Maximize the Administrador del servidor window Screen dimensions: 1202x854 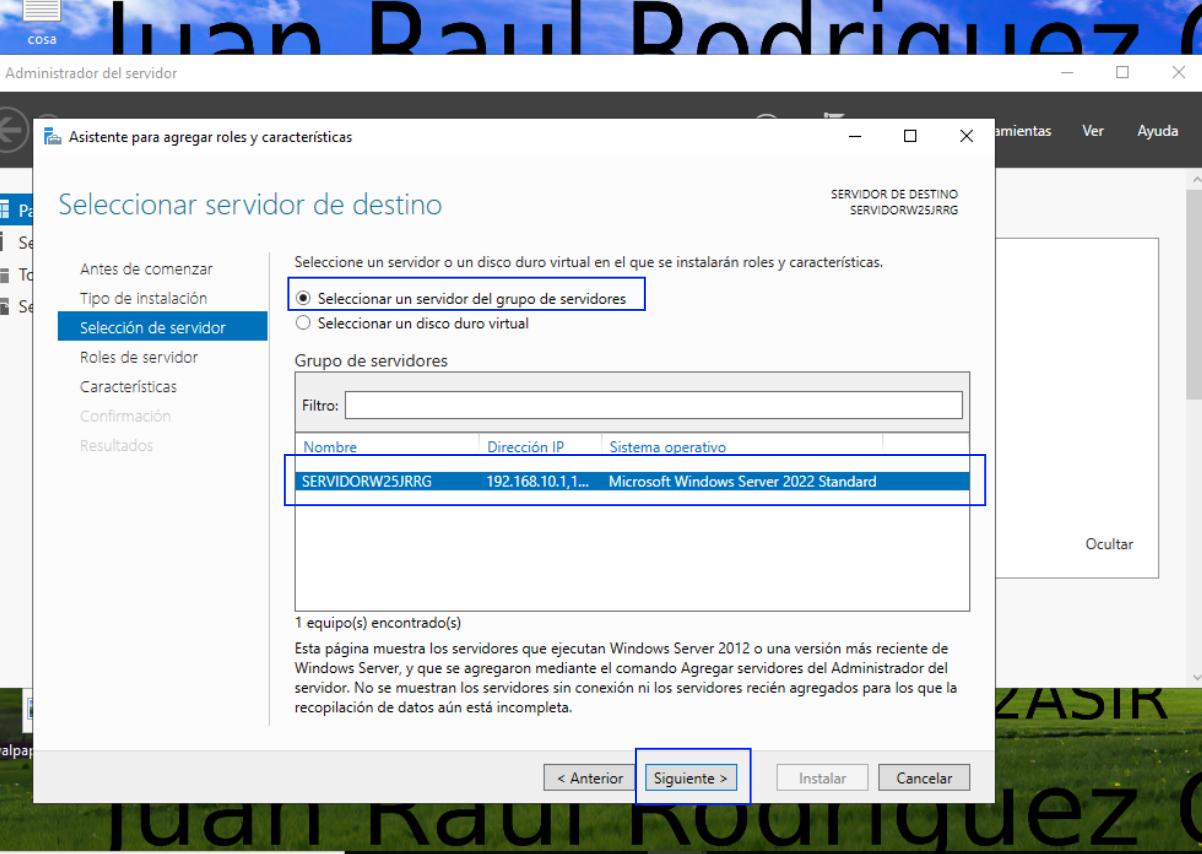(x=1122, y=73)
